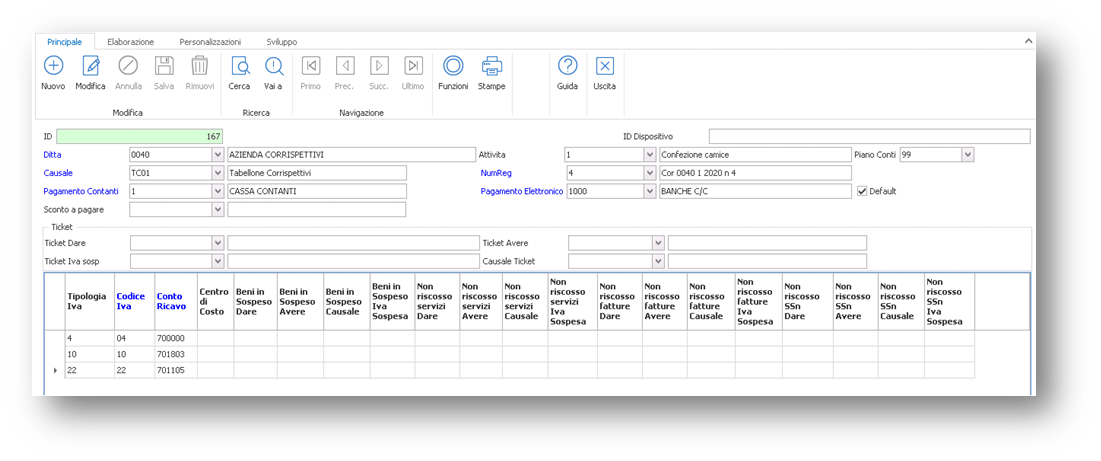Open the Funzioni menu icon
Viewport: 1101px width, 461px height.
tap(453, 67)
